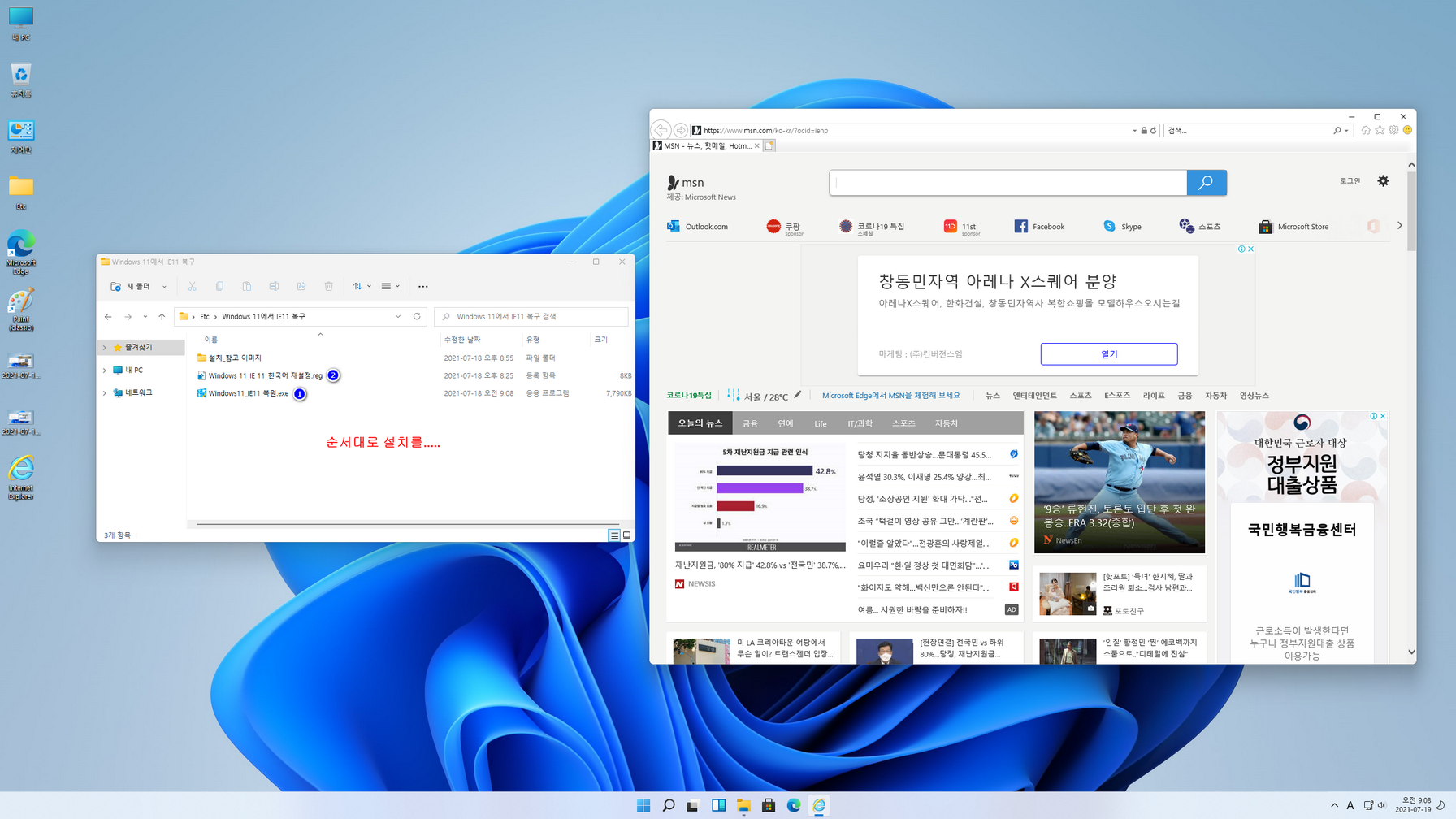Click Explorer 새 폴더 new folder button
This screenshot has height=819, width=1456.
tap(131, 286)
